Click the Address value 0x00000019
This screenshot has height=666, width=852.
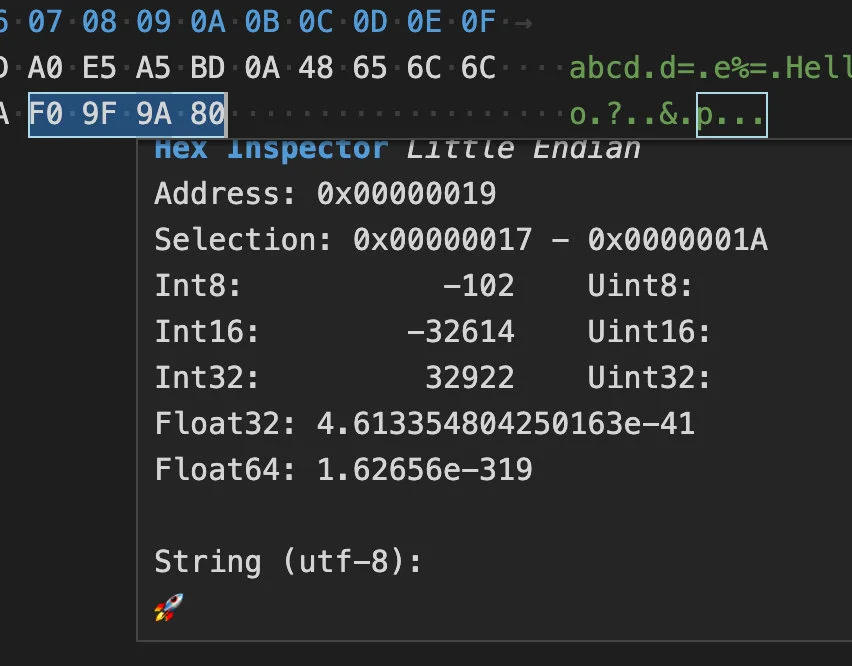tap(406, 193)
